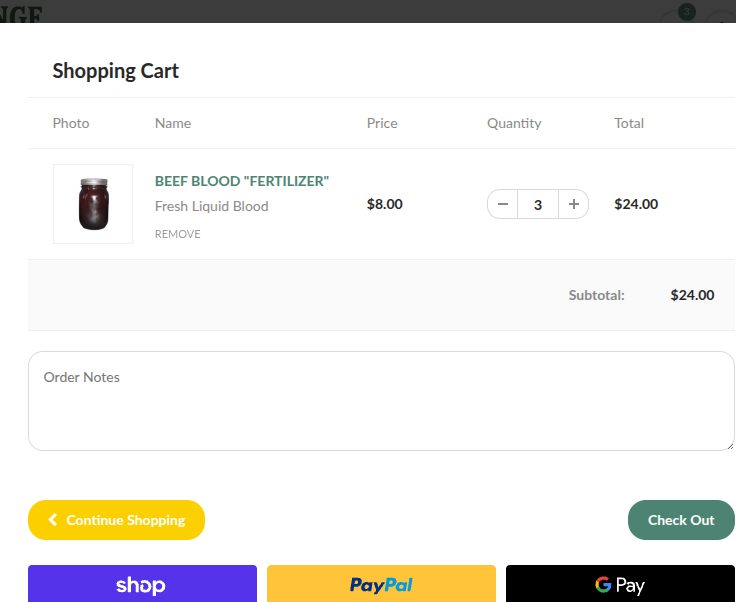736x602 pixels.
Task: Remove Beef Blood Fertilizer from the cart
Action: pos(177,234)
